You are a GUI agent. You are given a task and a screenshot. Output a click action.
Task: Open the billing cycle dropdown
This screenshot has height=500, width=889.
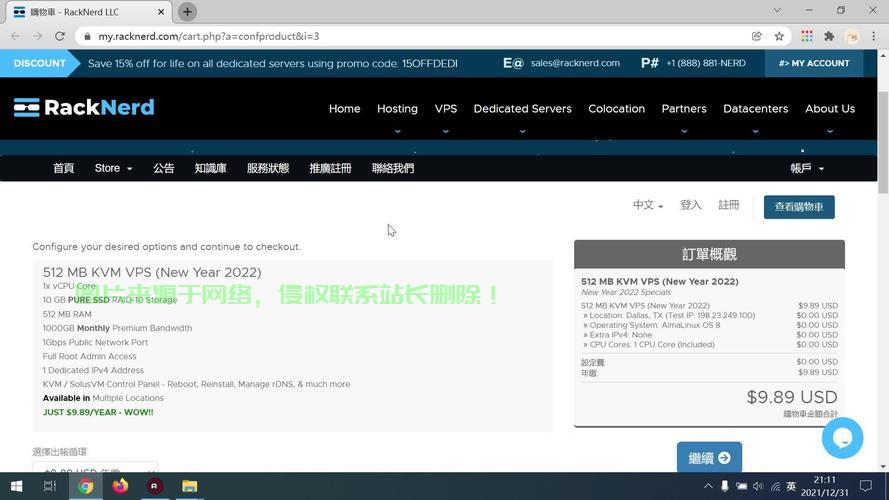point(95,470)
